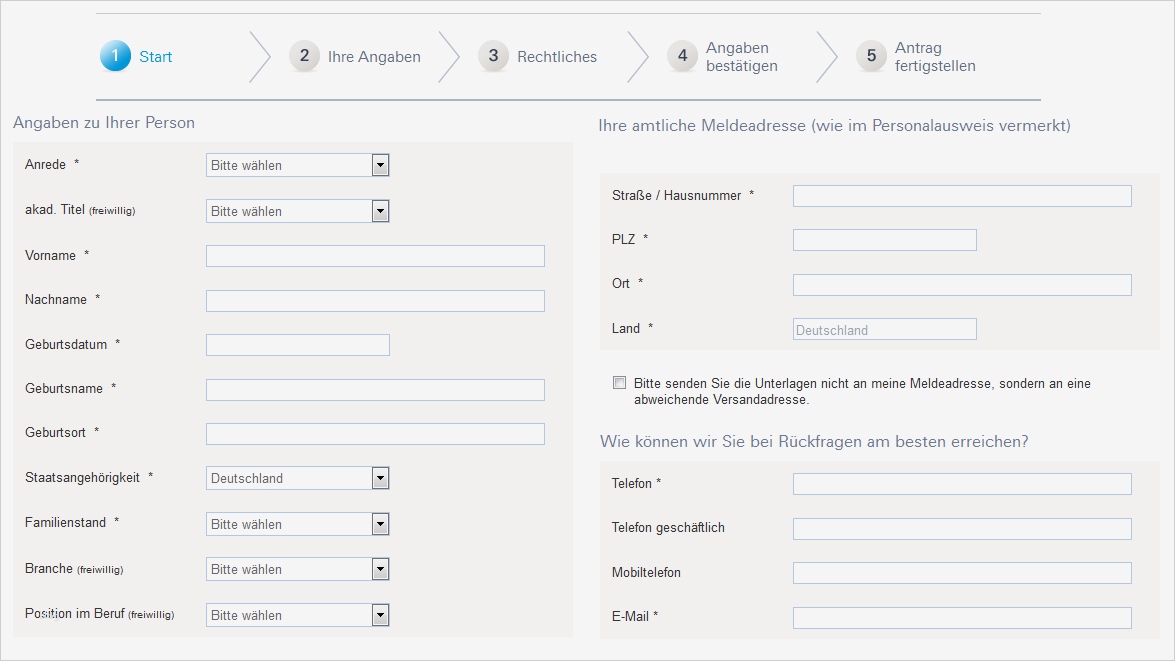Expand the akad. Titel dropdown

click(x=297, y=211)
